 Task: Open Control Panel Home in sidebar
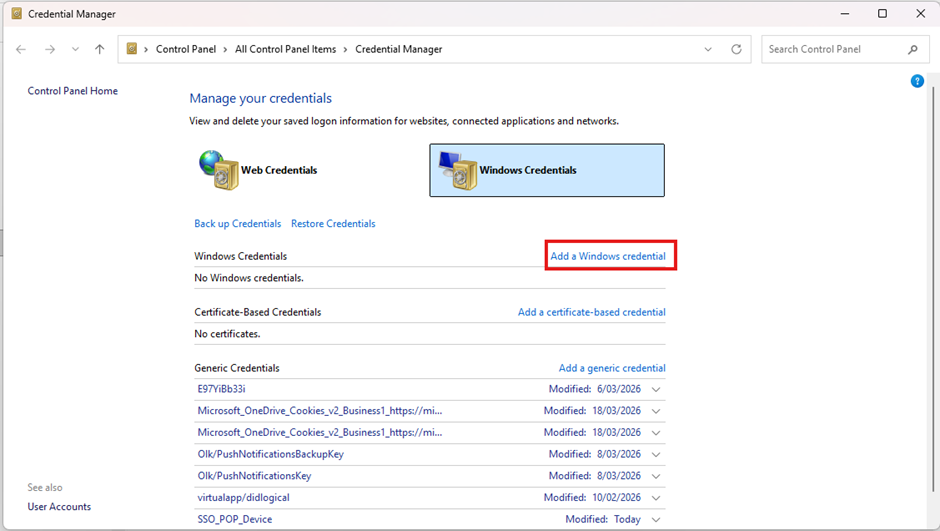73,91
